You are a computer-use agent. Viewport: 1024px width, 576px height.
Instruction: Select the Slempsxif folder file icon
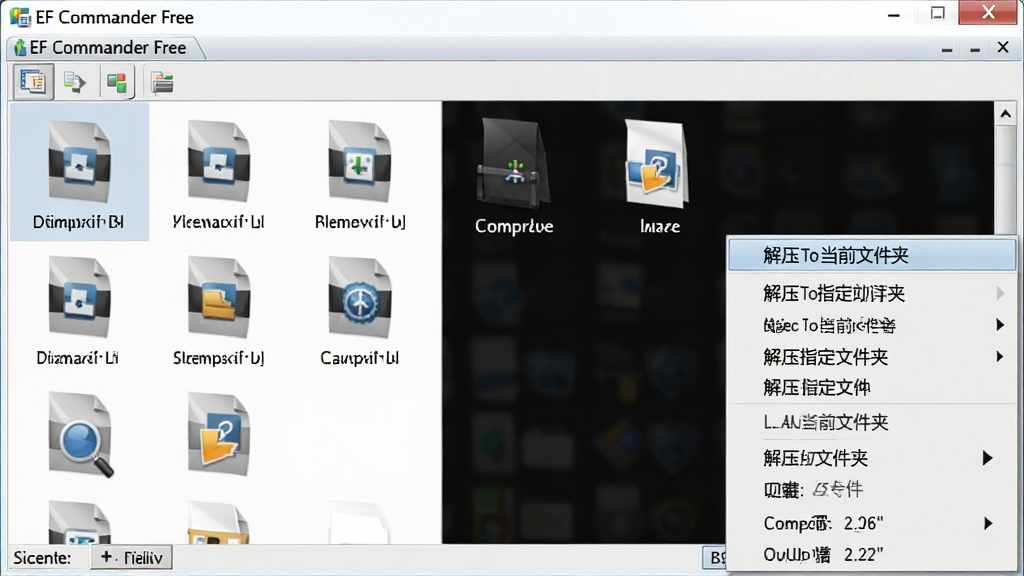coord(218,297)
